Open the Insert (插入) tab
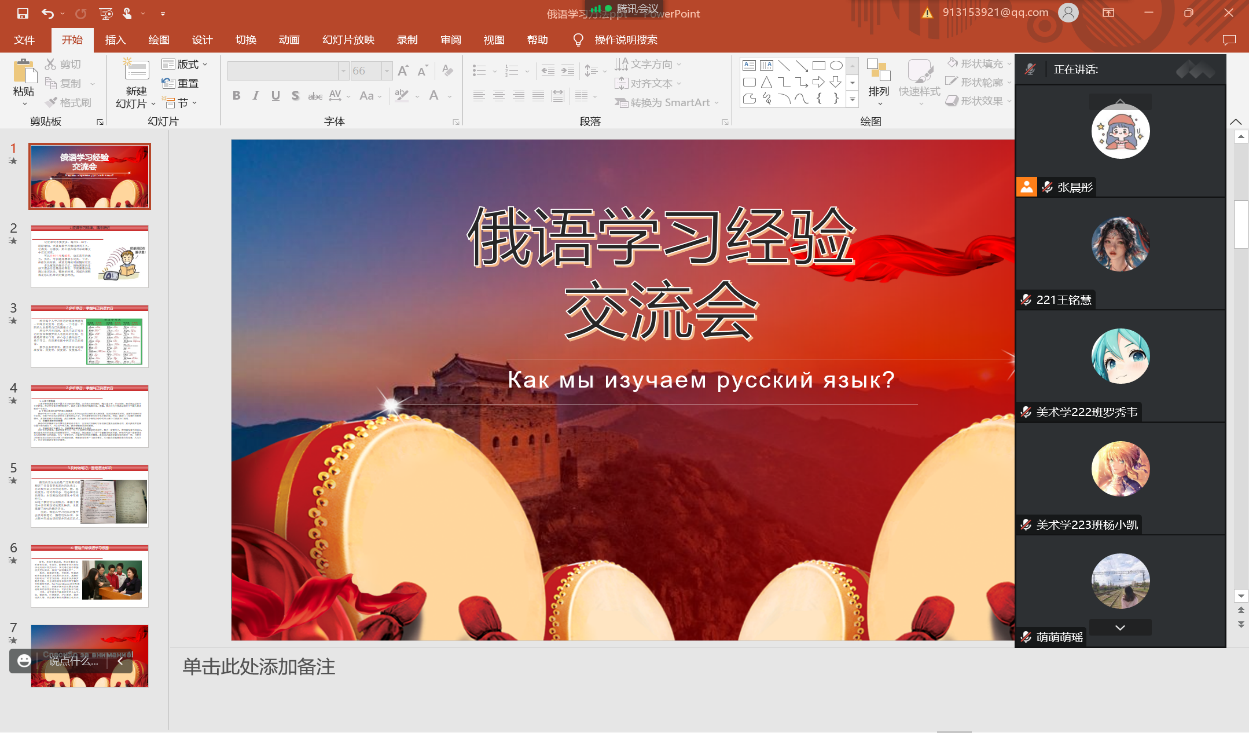 pos(115,40)
